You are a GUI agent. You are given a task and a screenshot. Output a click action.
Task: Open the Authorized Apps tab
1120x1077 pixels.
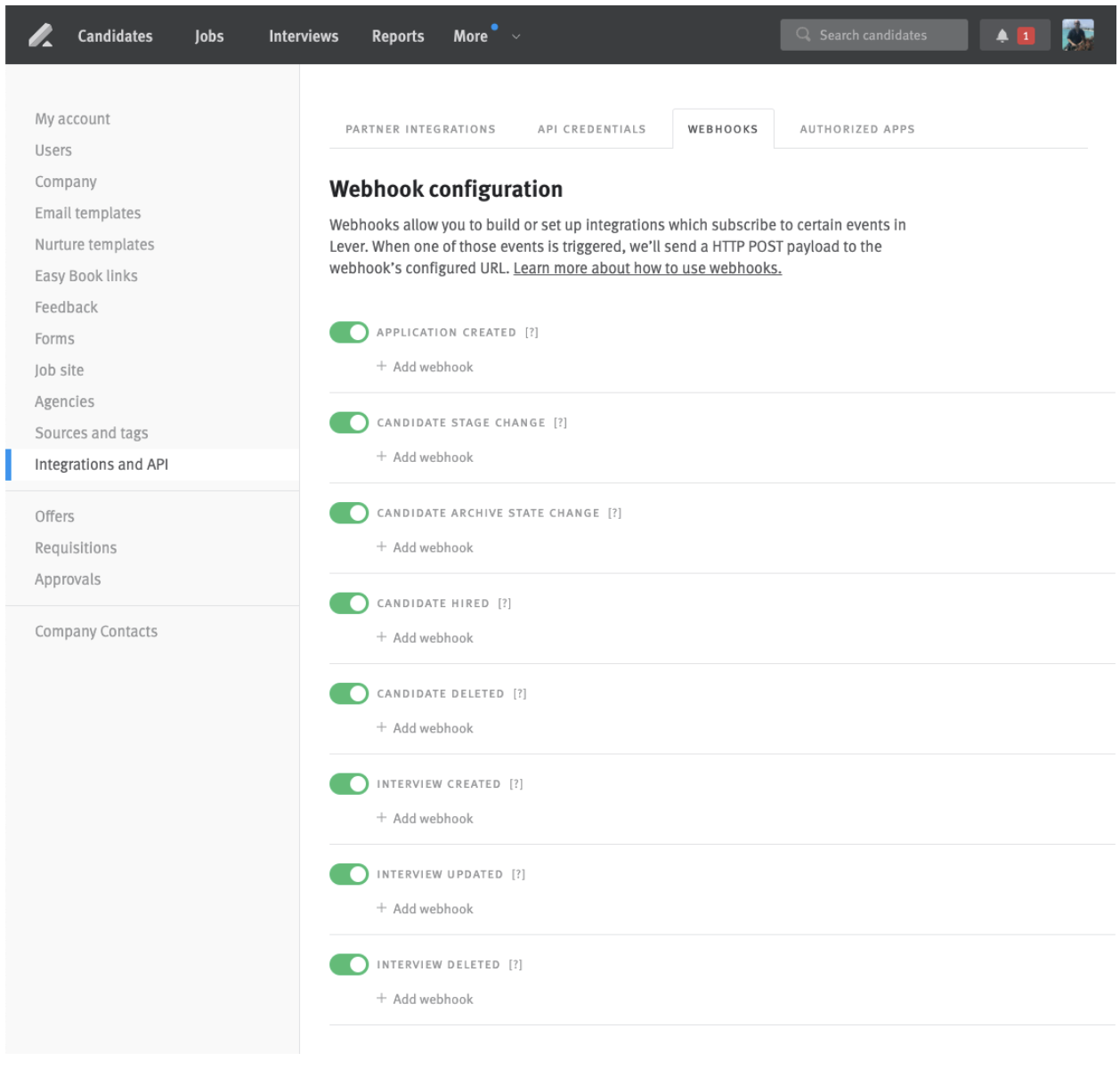point(857,129)
